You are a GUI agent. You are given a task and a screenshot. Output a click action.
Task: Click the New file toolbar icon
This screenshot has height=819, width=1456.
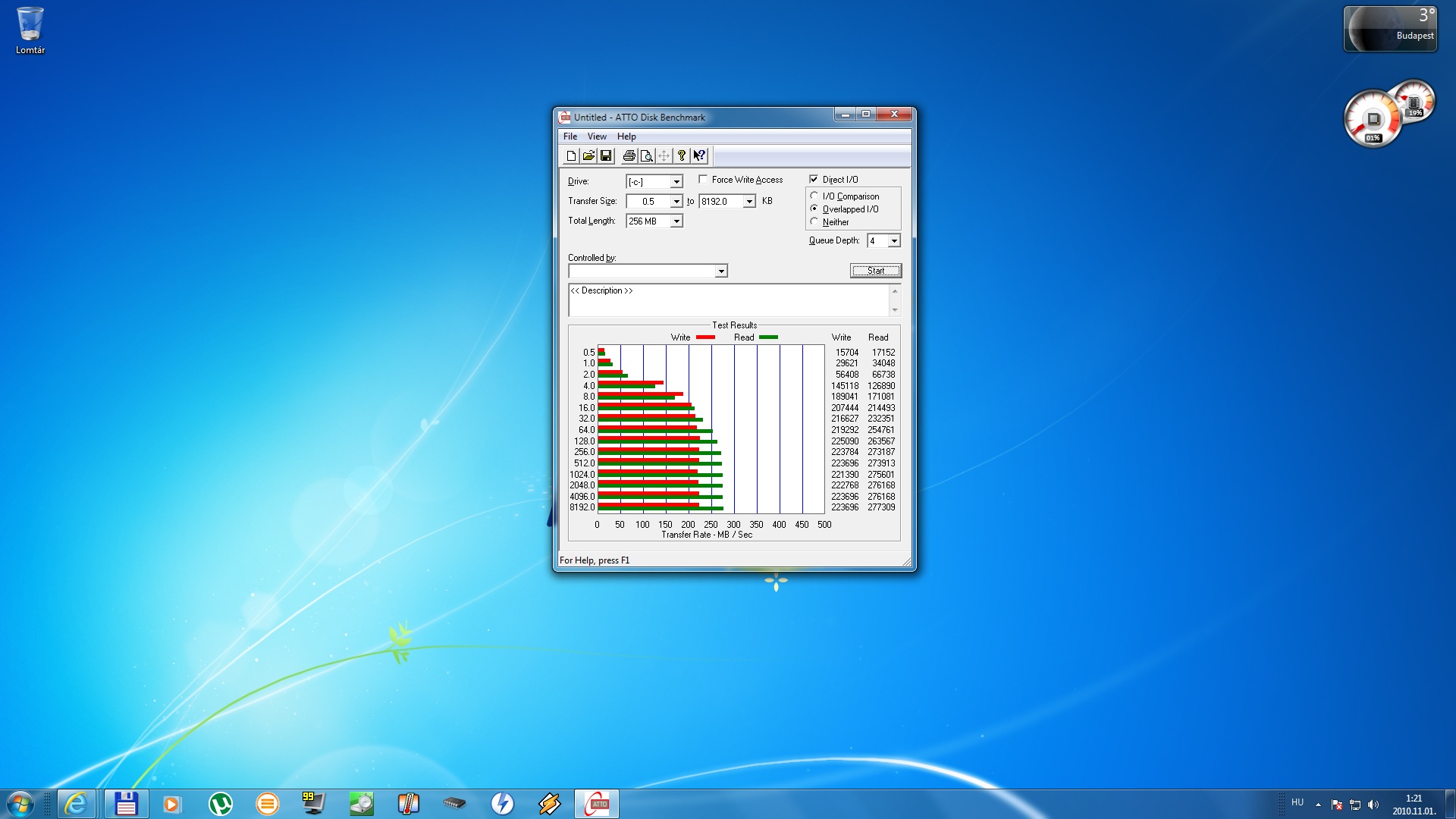tap(571, 155)
